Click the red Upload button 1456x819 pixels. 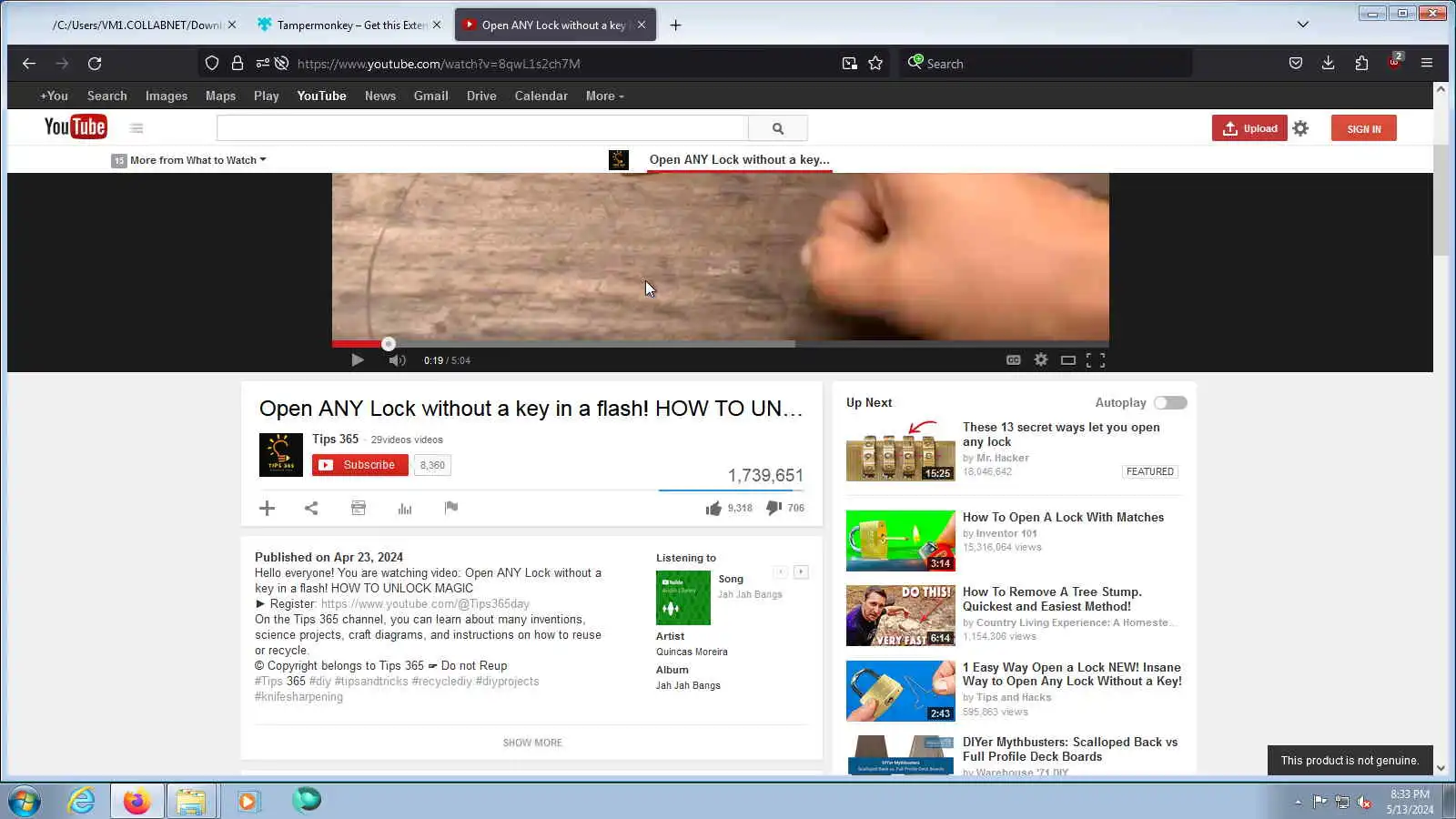pyautogui.click(x=1249, y=128)
